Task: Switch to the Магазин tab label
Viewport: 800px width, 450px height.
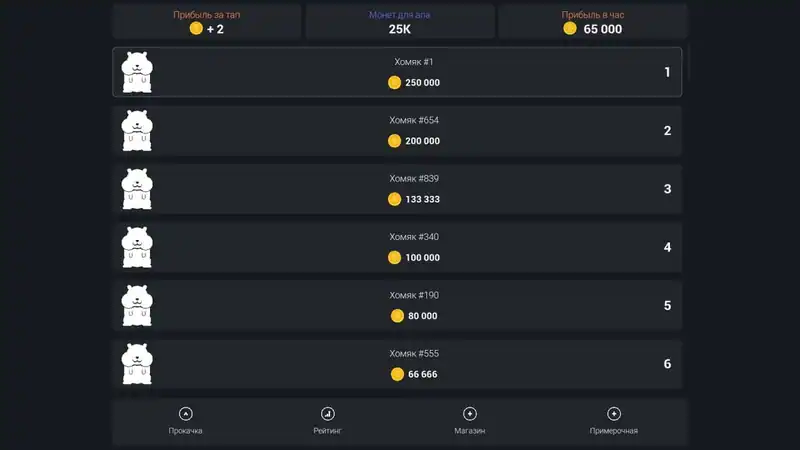Action: tap(469, 431)
